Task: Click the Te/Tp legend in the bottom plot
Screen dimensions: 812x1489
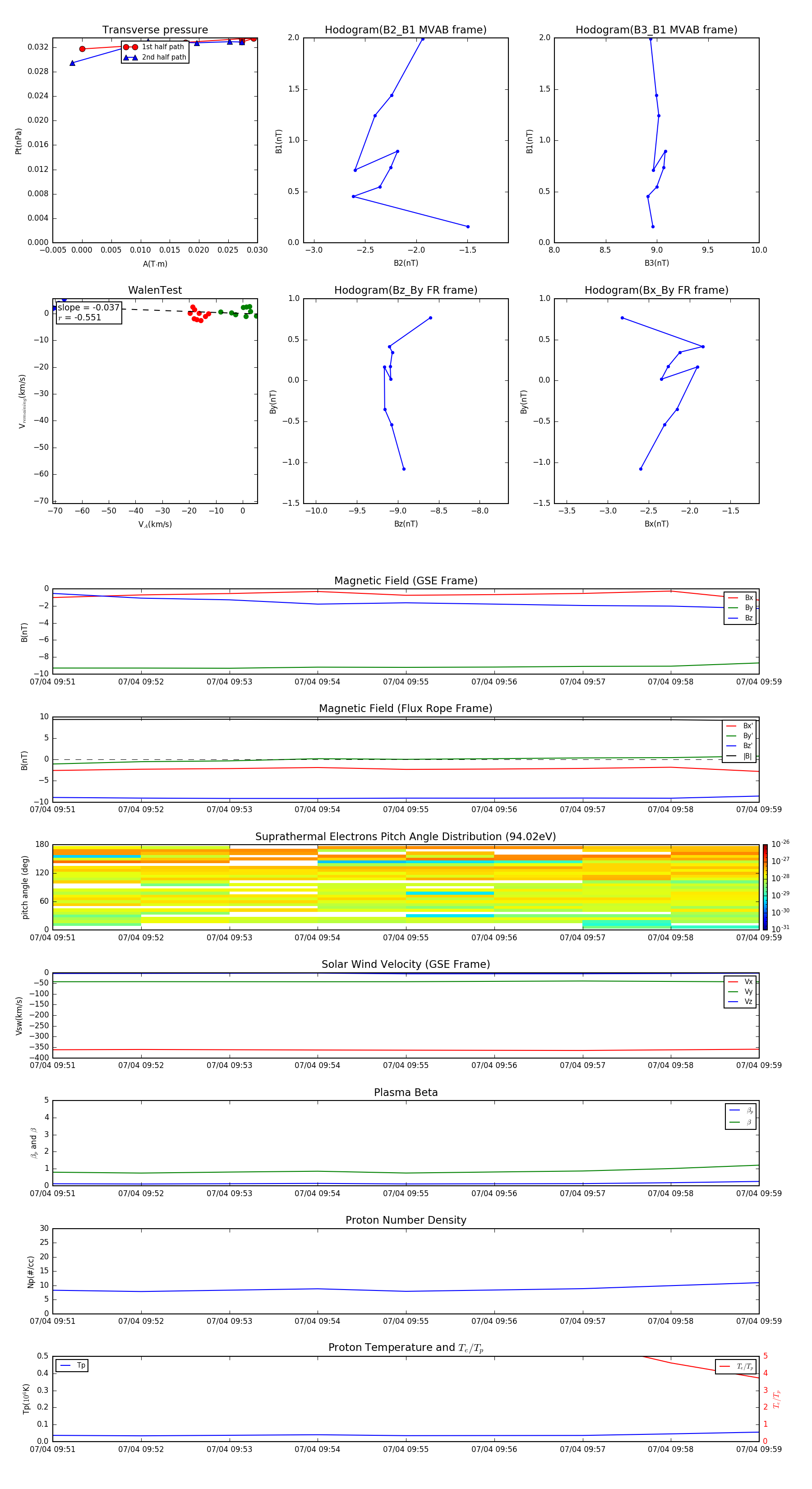Action: point(735,1366)
